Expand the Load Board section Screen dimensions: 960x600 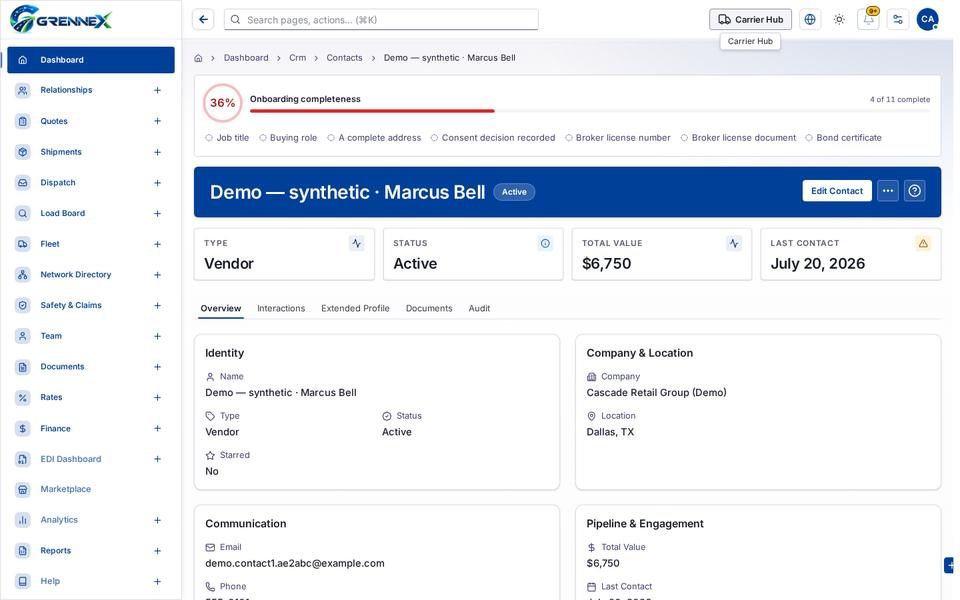pyautogui.click(x=157, y=213)
